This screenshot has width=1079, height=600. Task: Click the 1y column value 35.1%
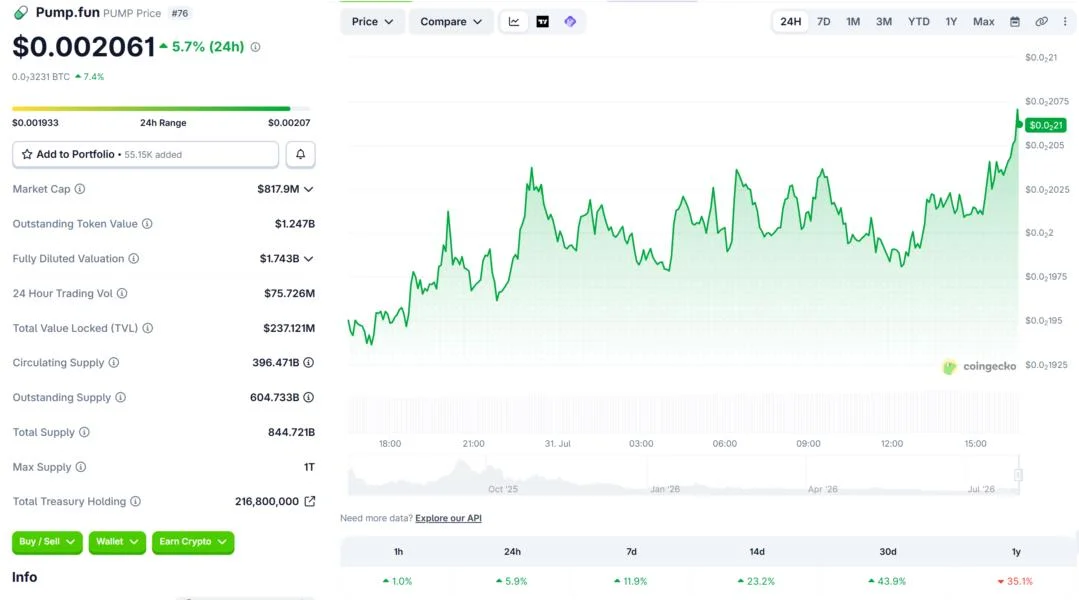[1015, 581]
